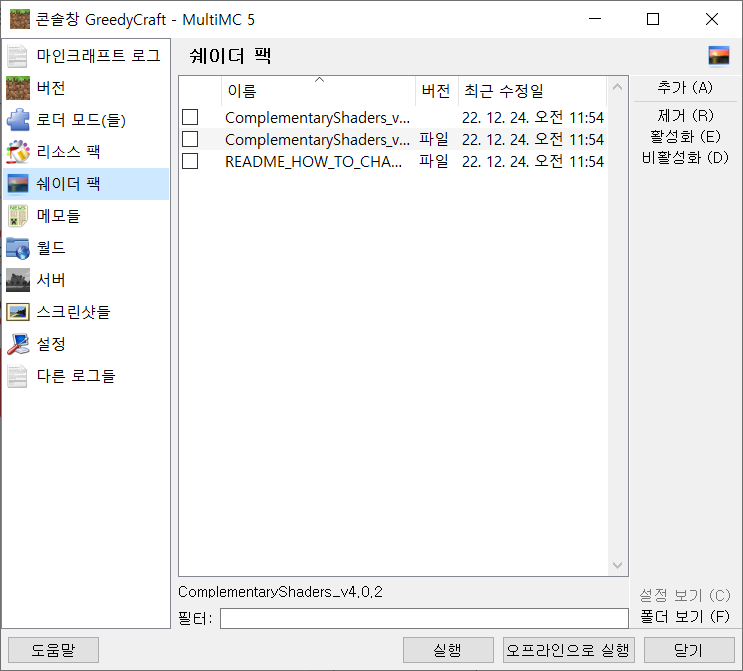Viewport: 743px width, 671px height.
Task: Click the sunset icon beside 쉐이더 팩
Action: (18, 184)
